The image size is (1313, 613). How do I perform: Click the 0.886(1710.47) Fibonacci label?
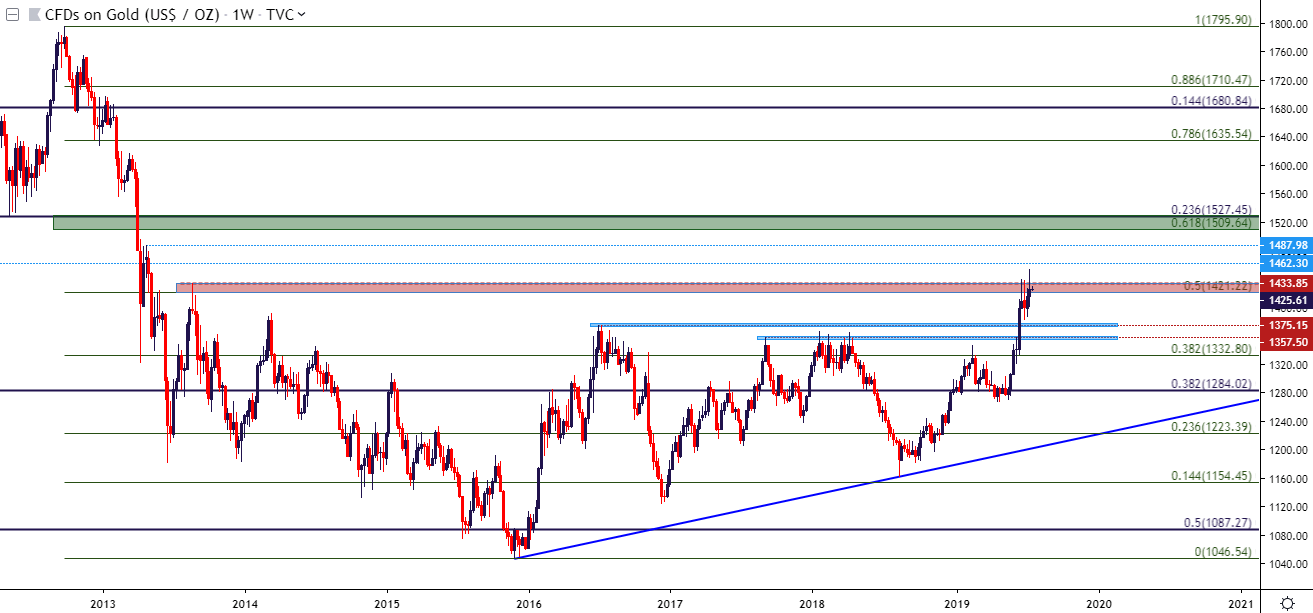[x=1211, y=79]
